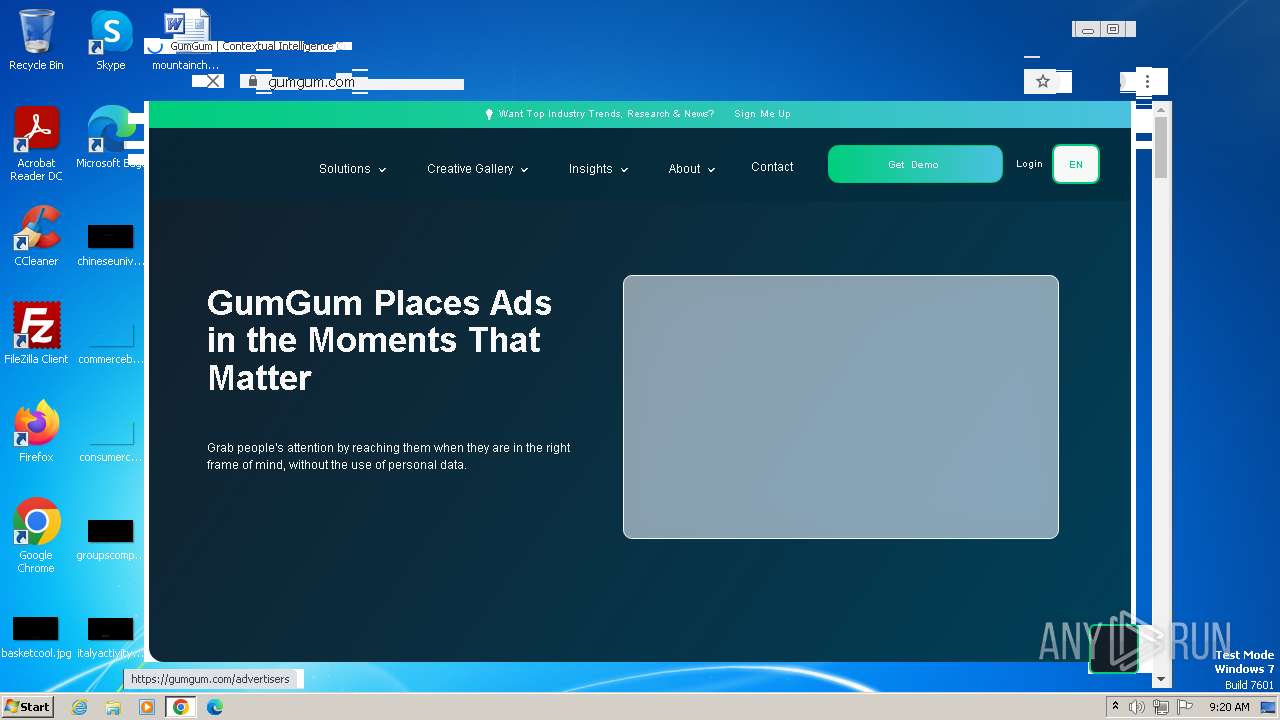Screen dimensions: 1280x720
Task: Open Edge from the taskbar
Action: (214, 707)
